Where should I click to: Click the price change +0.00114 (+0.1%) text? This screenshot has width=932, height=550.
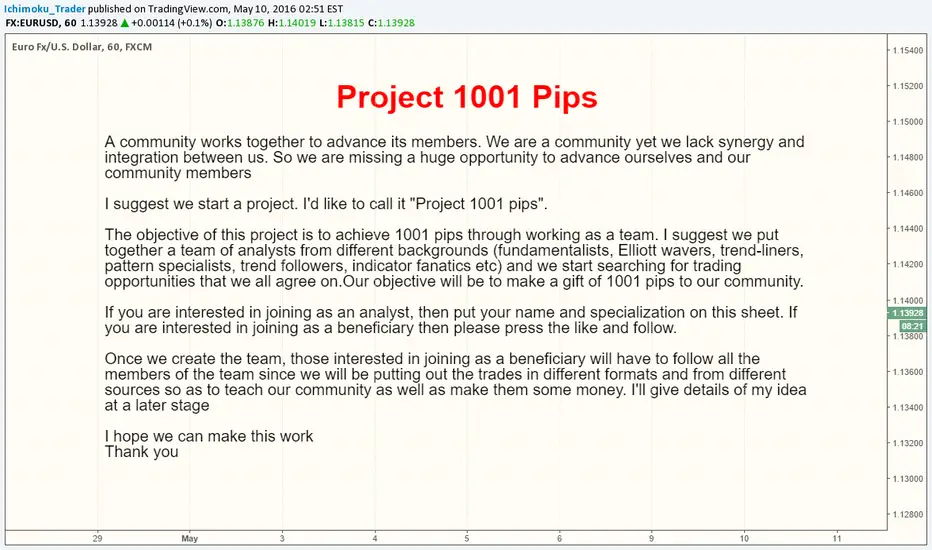pos(171,23)
